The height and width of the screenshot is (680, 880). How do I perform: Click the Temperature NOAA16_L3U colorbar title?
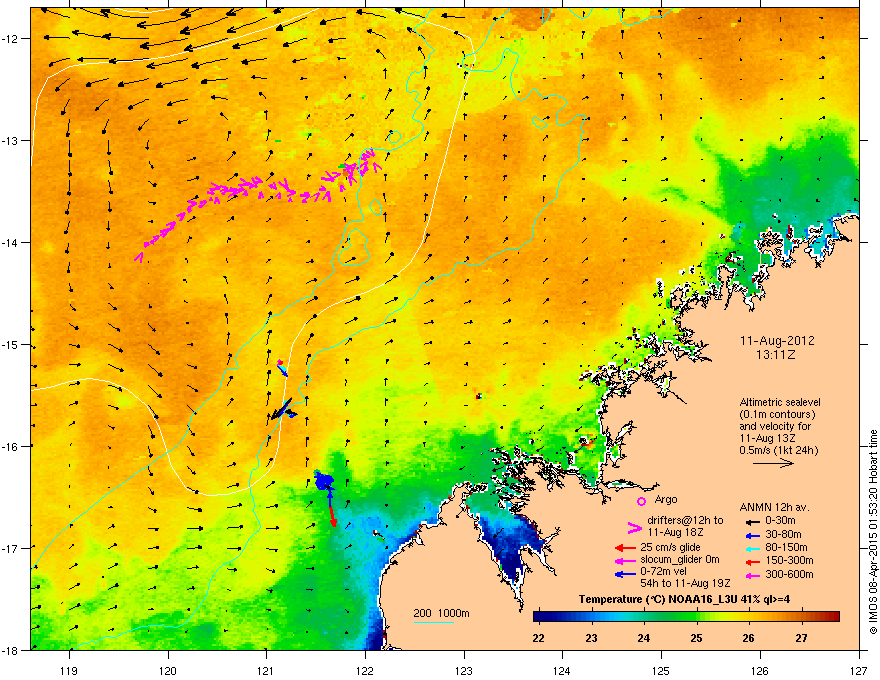pos(684,599)
